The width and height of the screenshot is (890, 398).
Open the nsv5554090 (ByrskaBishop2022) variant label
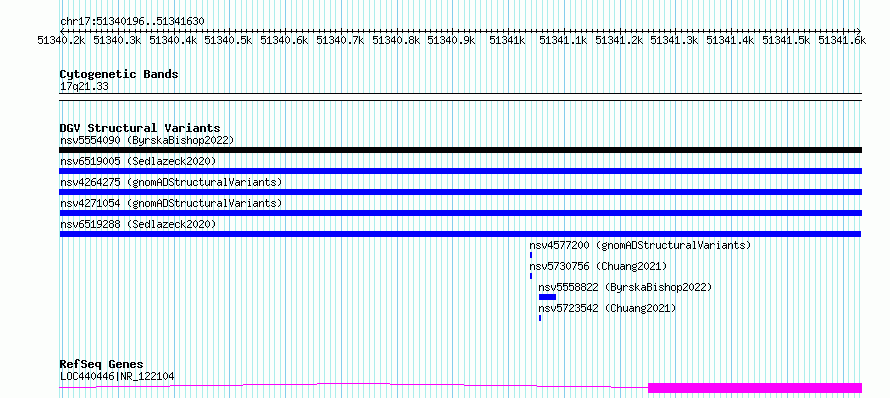pyautogui.click(x=147, y=140)
